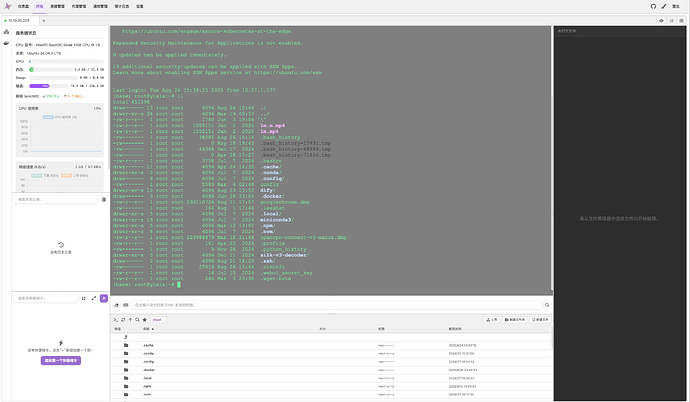Refresh the file list
The width and height of the screenshot is (690, 402).
(x=123, y=320)
